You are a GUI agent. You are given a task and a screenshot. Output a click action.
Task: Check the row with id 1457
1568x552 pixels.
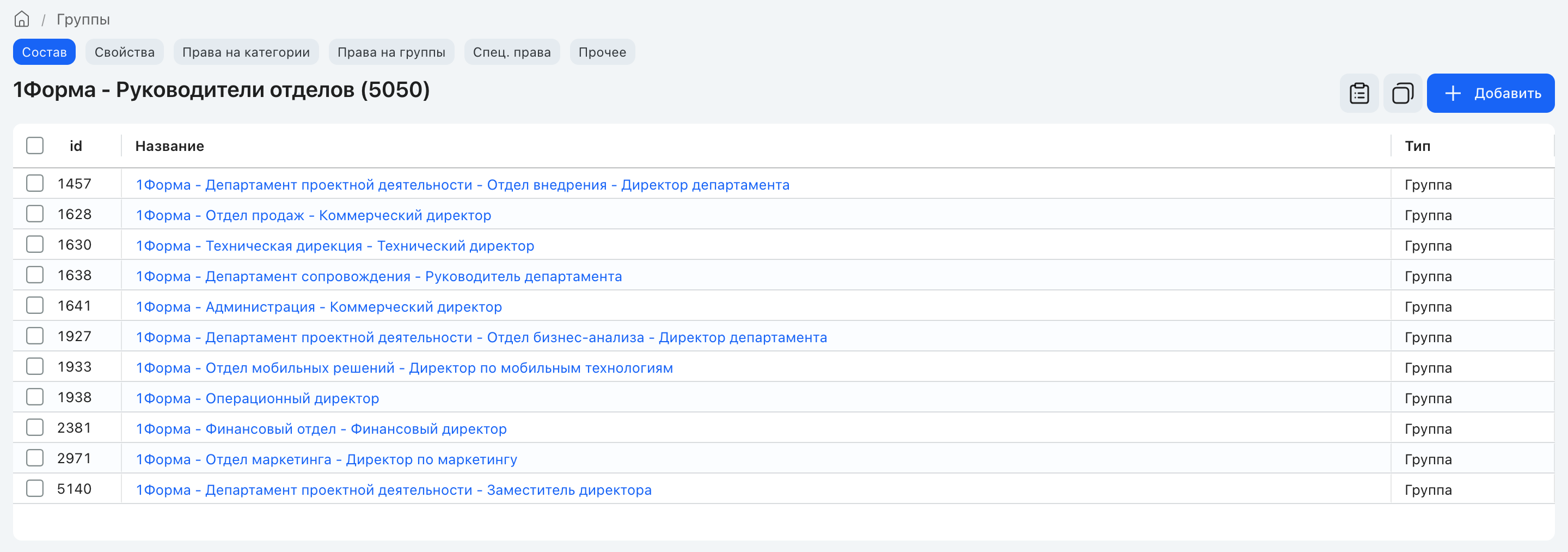click(x=35, y=184)
